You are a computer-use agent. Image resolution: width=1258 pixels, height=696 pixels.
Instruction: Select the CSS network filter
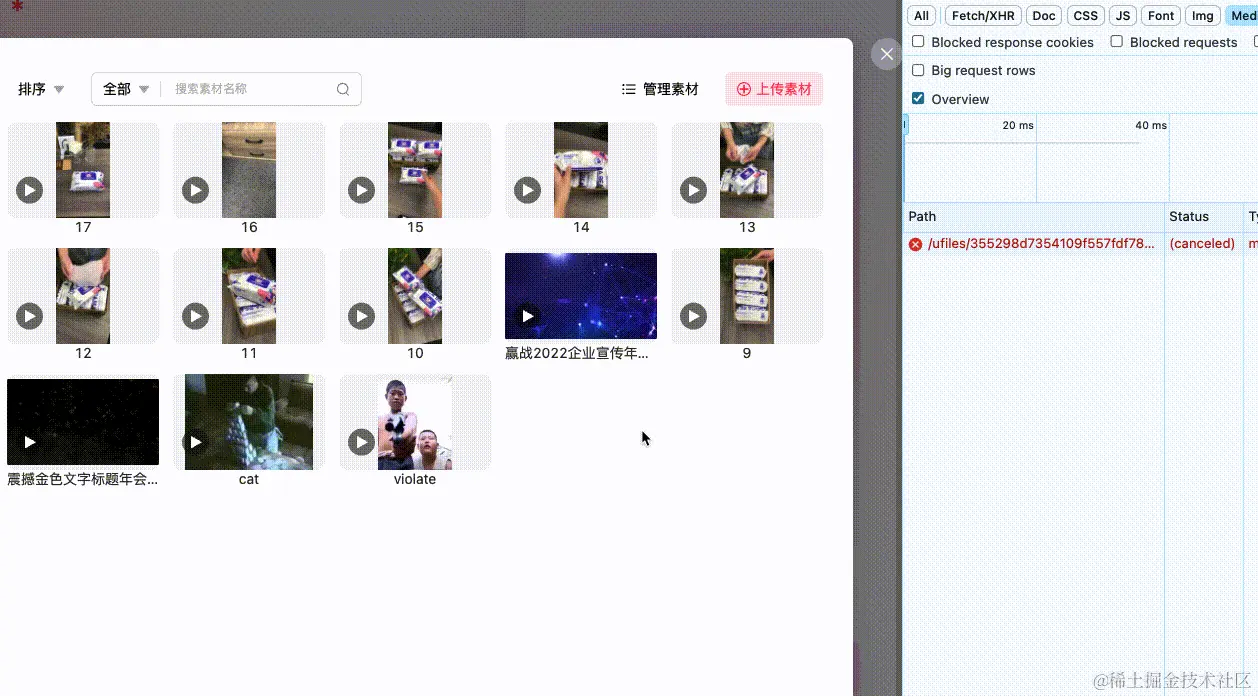tap(1086, 15)
